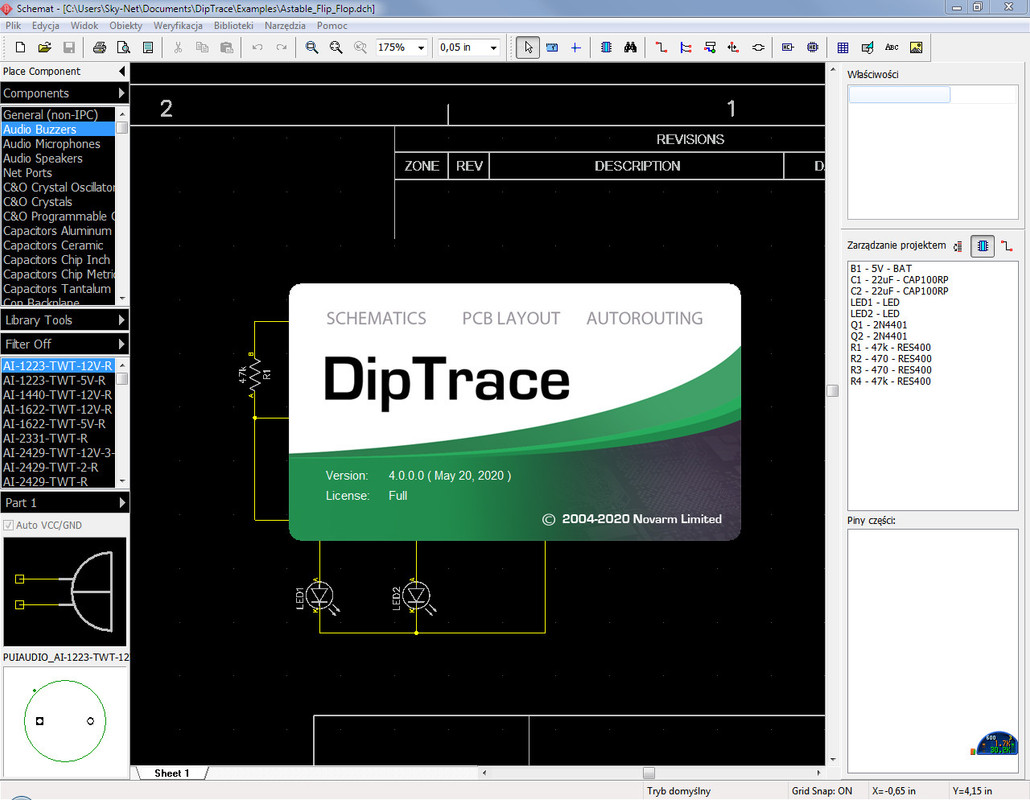Select LED2 - LED in project list
The image size is (1030, 800).
tap(874, 313)
